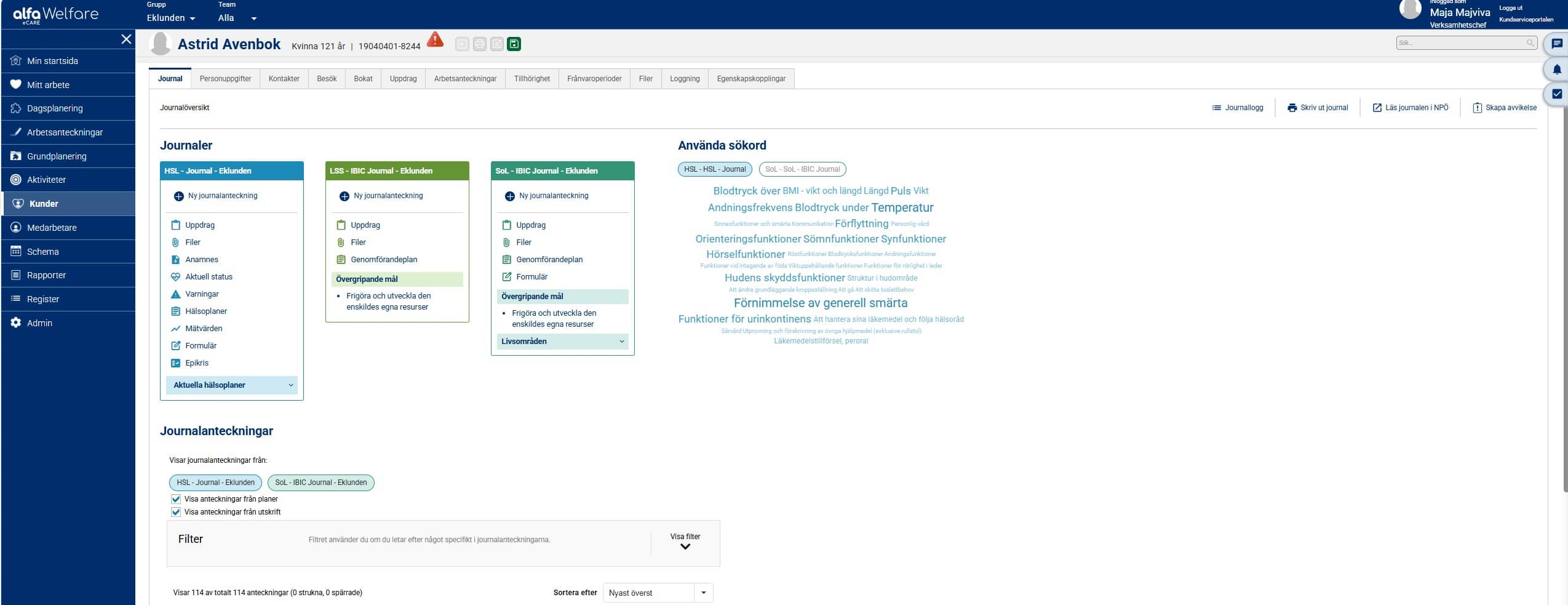Click the Skriv ut journal printer icon
Image resolution: width=1568 pixels, height=605 pixels.
click(x=1292, y=108)
